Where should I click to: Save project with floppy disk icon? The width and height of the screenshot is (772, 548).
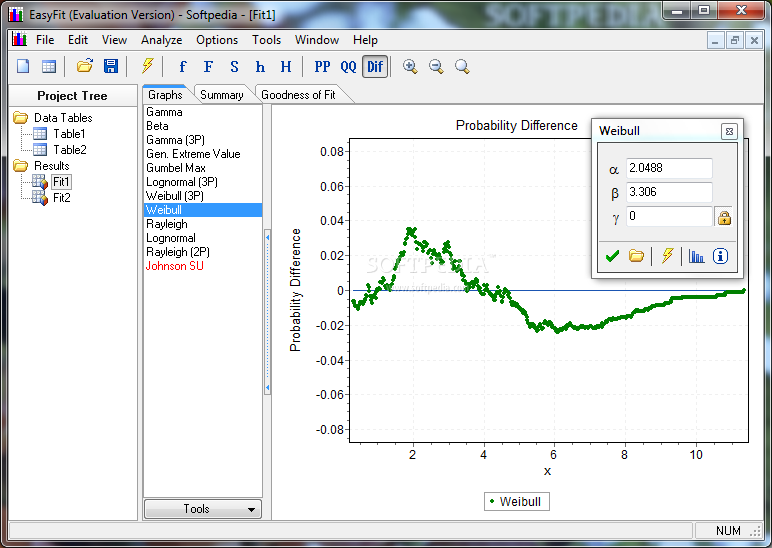tap(111, 66)
